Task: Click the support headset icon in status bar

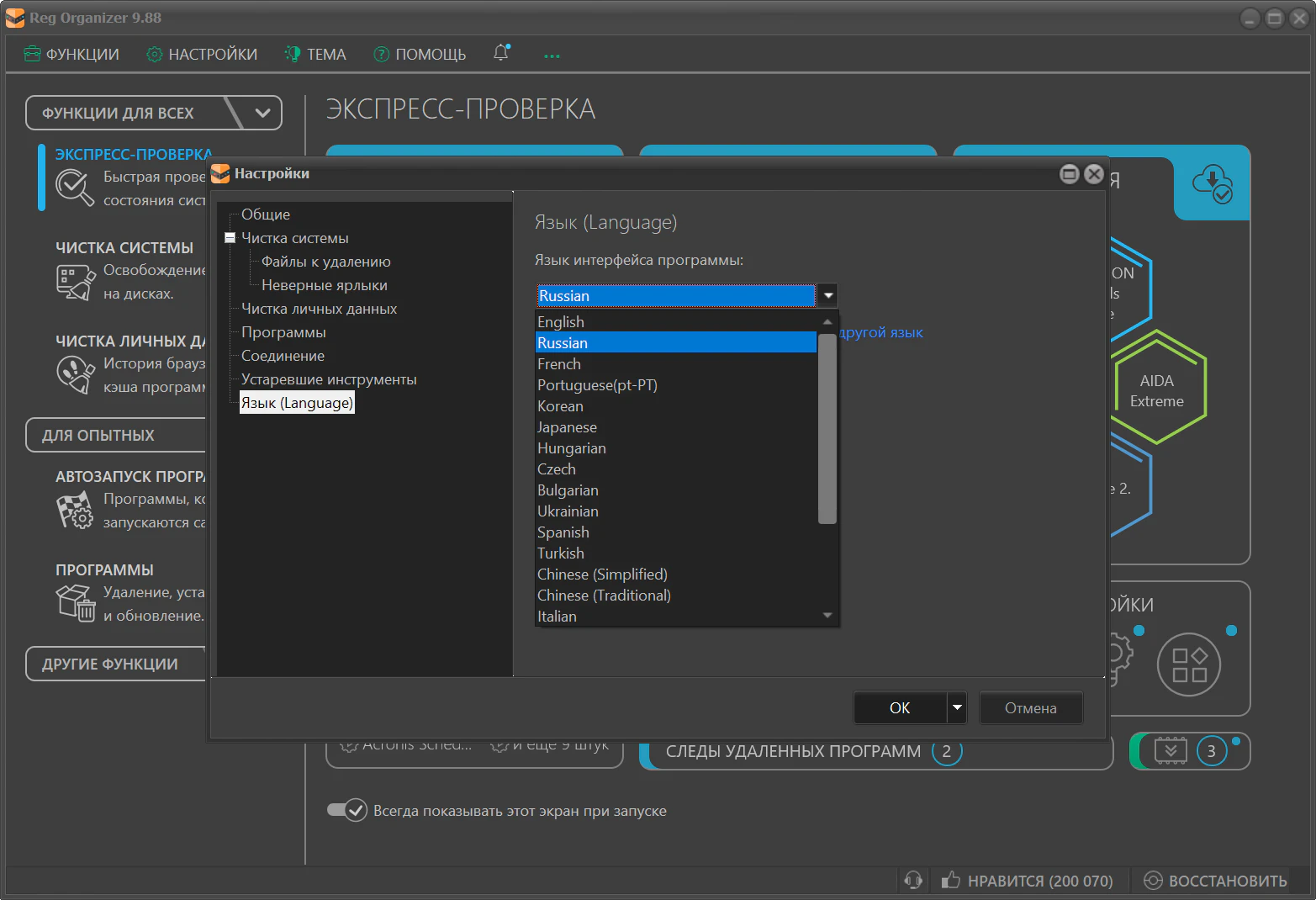Action: [x=913, y=881]
